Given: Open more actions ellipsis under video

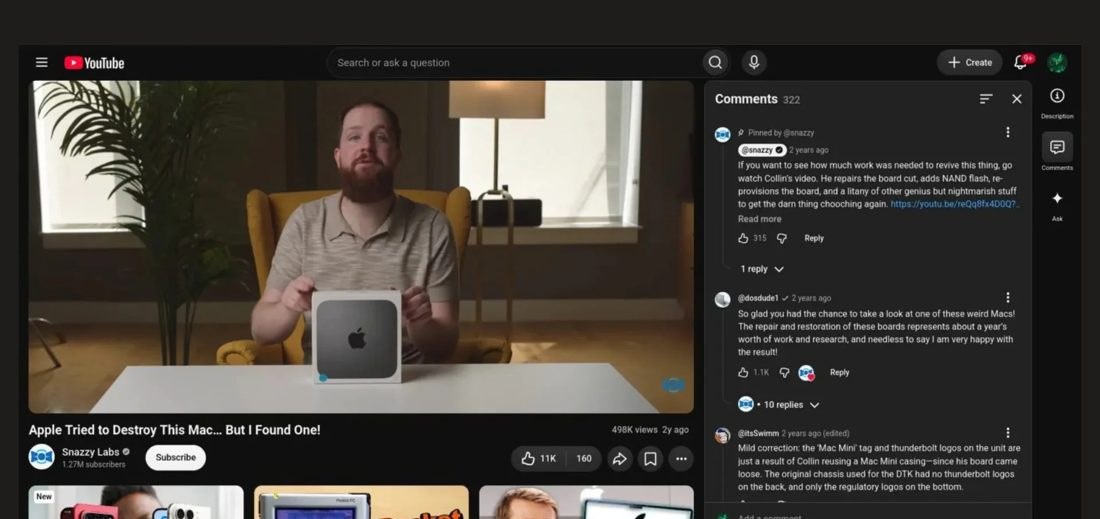Looking at the screenshot, I should coord(681,459).
